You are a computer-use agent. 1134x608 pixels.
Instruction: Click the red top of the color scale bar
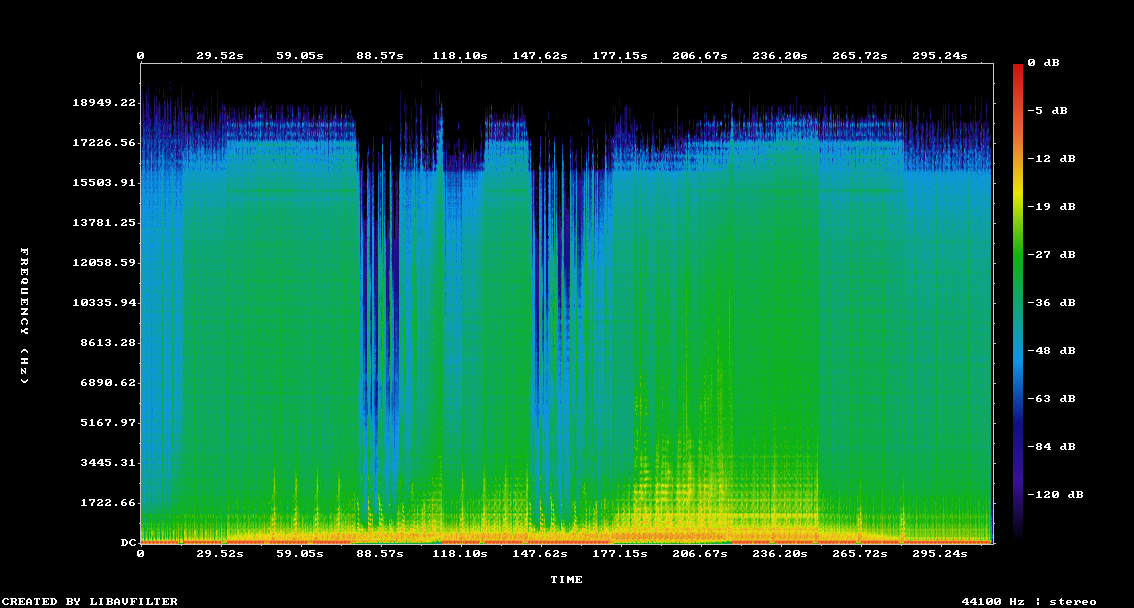coord(1018,68)
